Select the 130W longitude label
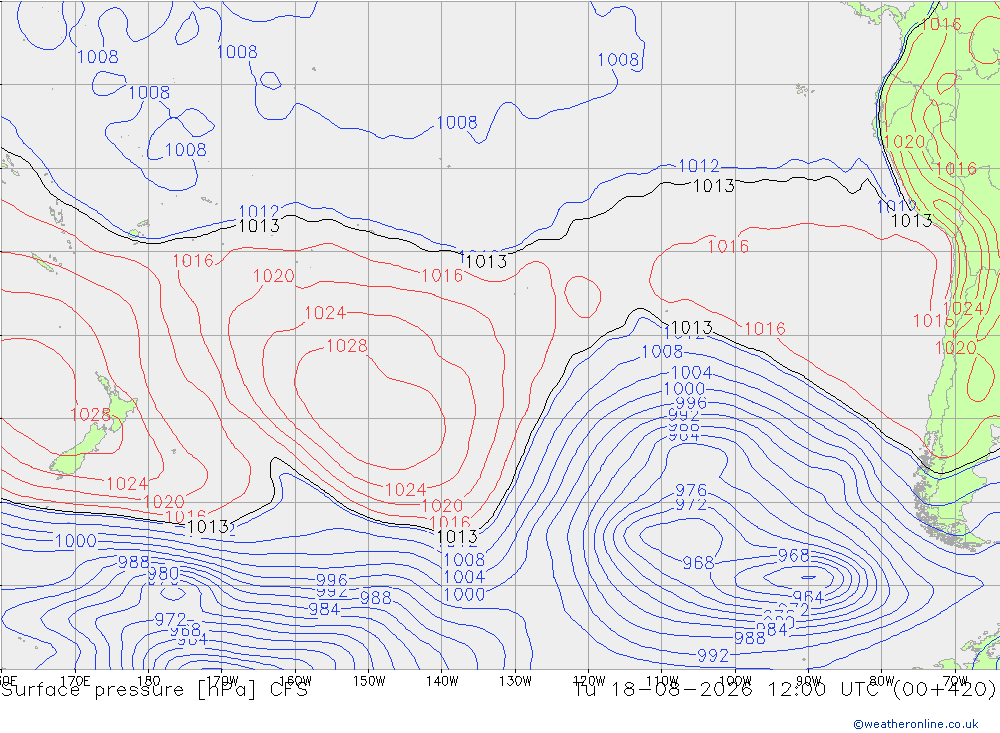1000x733 pixels. coord(515,681)
